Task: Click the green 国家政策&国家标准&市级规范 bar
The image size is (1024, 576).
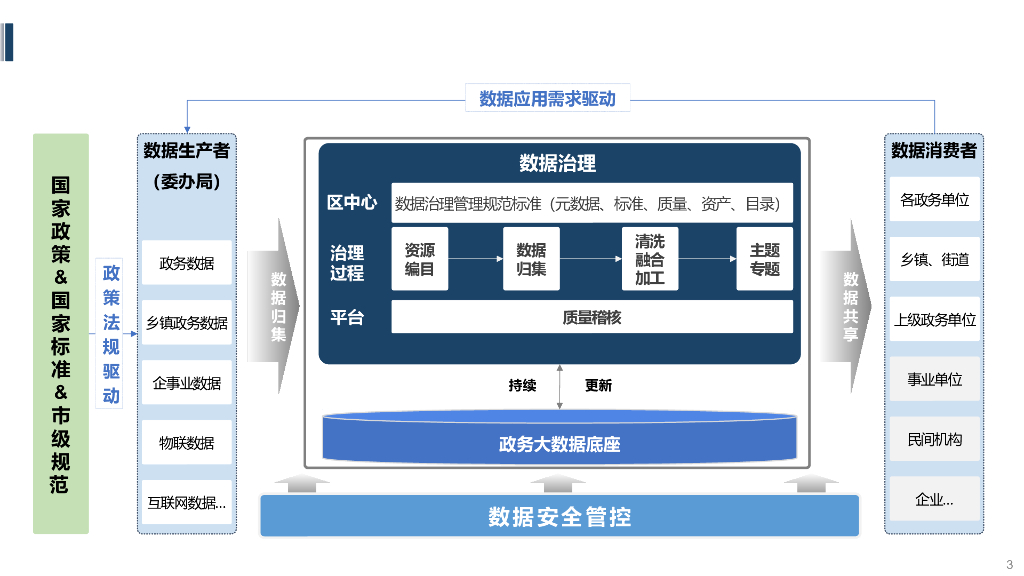Action: pyautogui.click(x=61, y=334)
